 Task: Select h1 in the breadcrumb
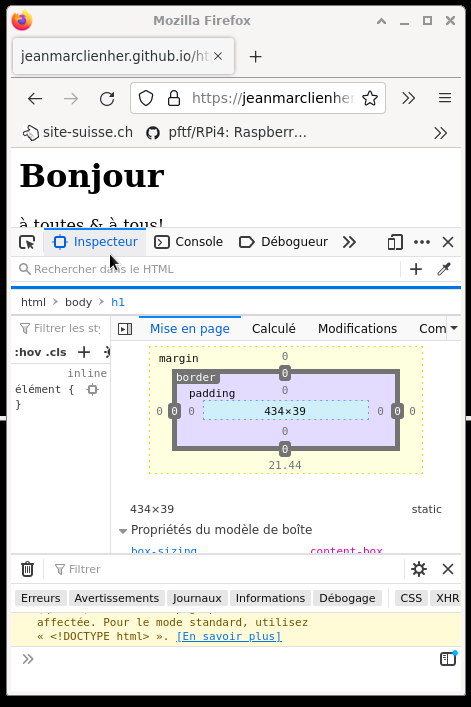(118, 302)
